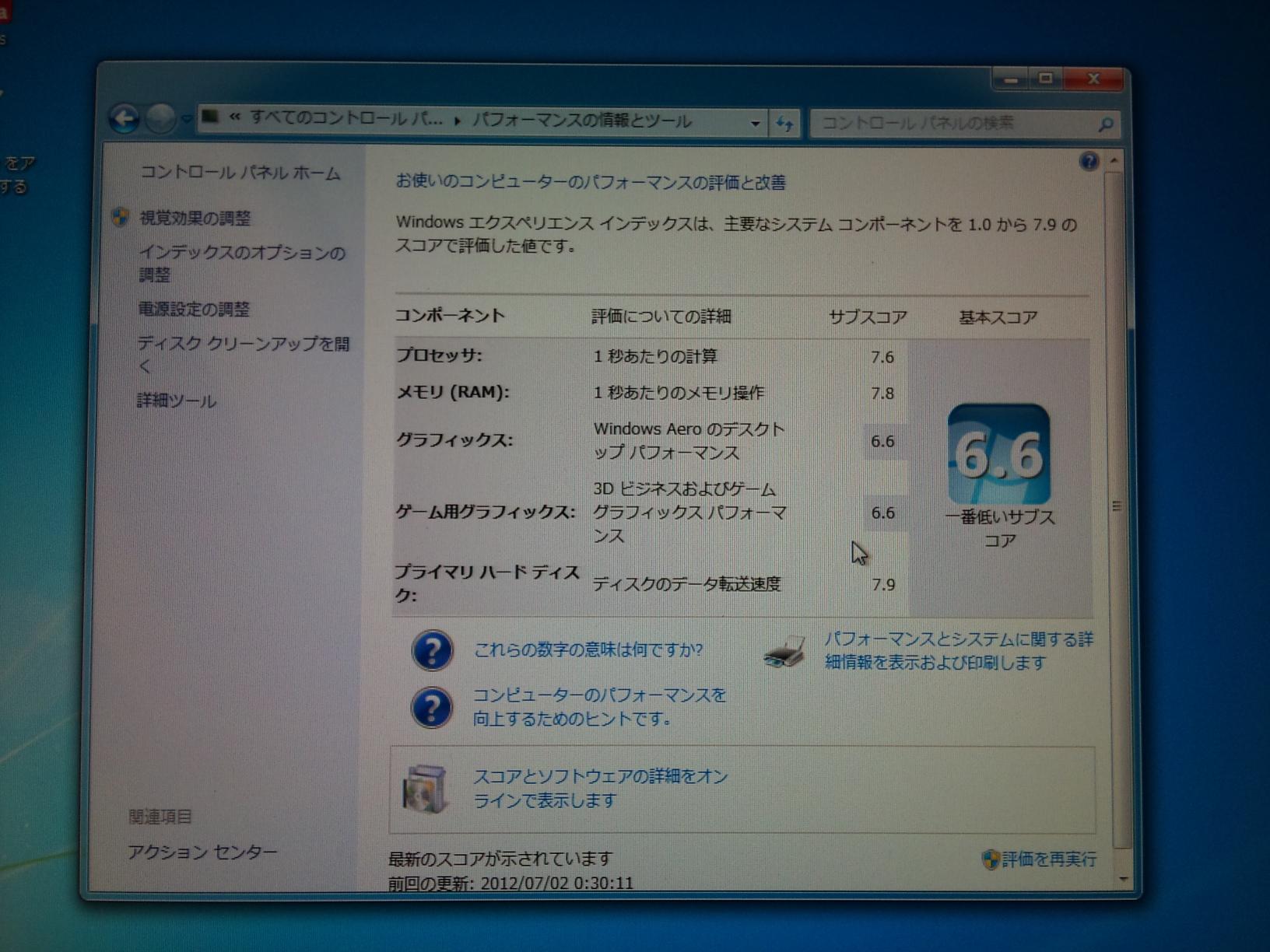Click the scrollbar up arrow
1270x952 pixels.
coord(1115,161)
